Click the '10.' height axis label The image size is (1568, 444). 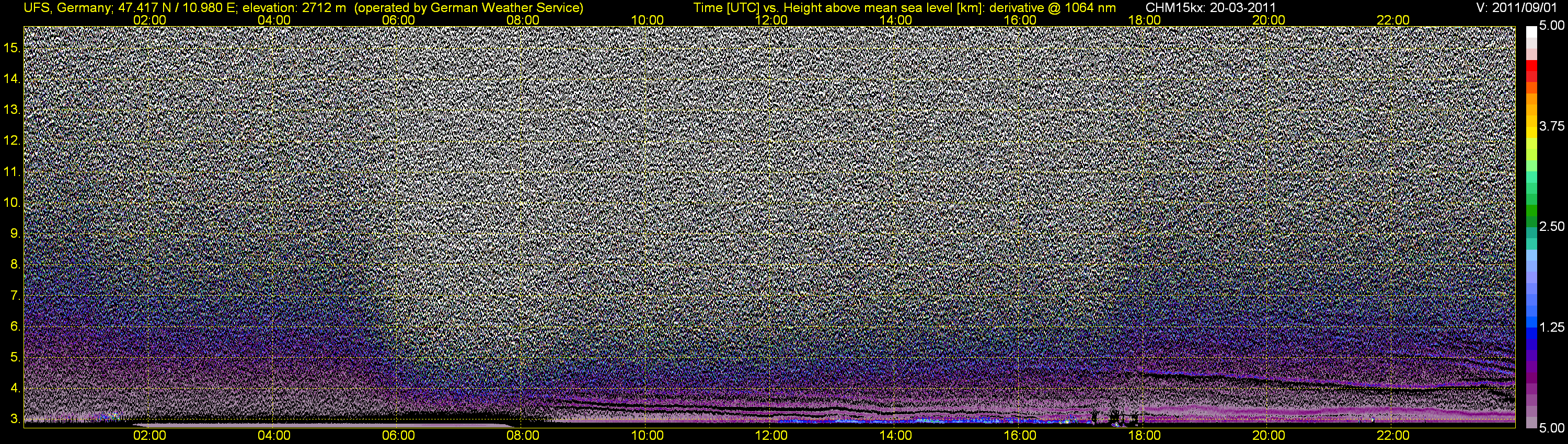pyautogui.click(x=12, y=203)
